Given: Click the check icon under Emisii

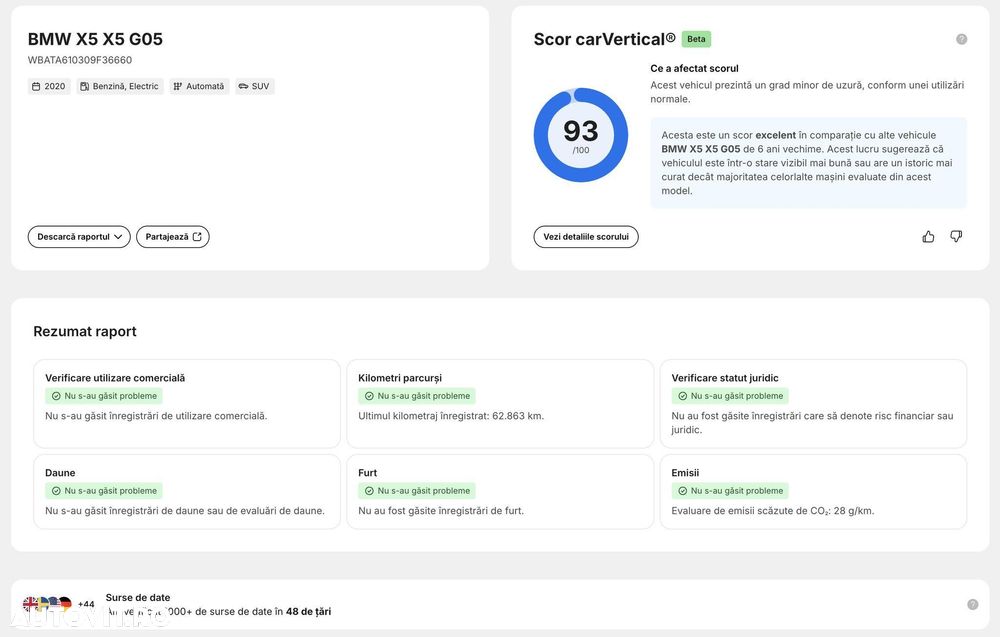Looking at the screenshot, I should pyautogui.click(x=682, y=491).
